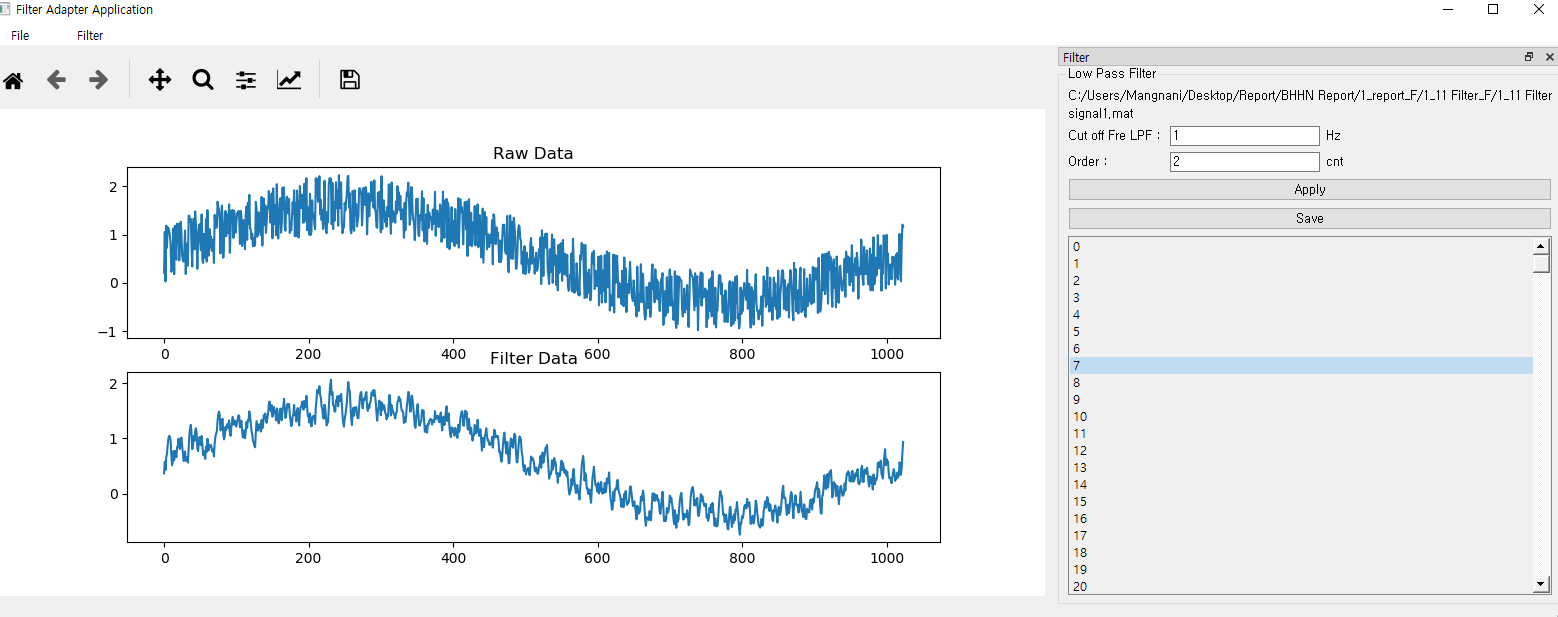
Task: Open the Filter menu
Action: pos(90,35)
